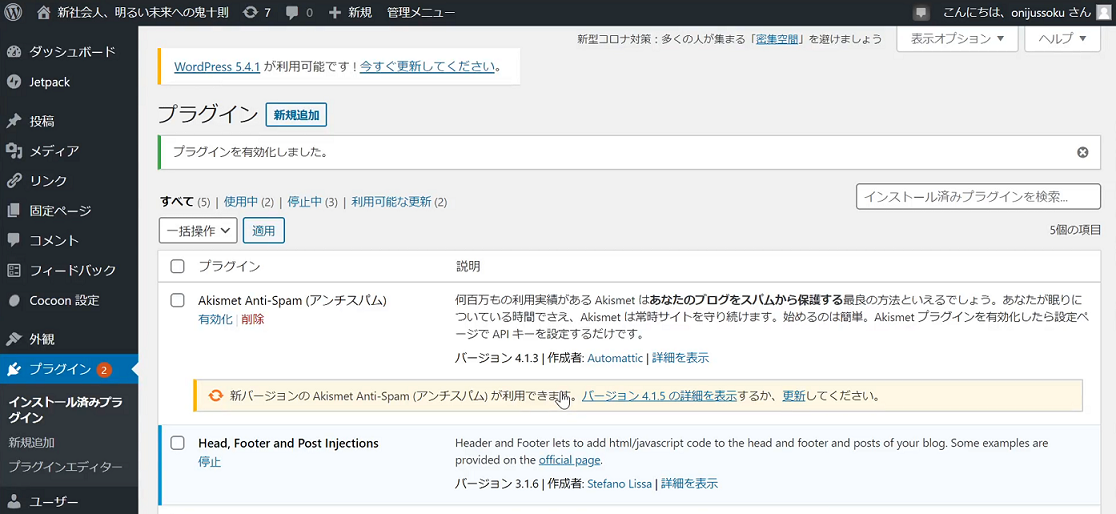Click 更新 link in Akismet update notice
The image size is (1116, 514).
click(x=794, y=396)
